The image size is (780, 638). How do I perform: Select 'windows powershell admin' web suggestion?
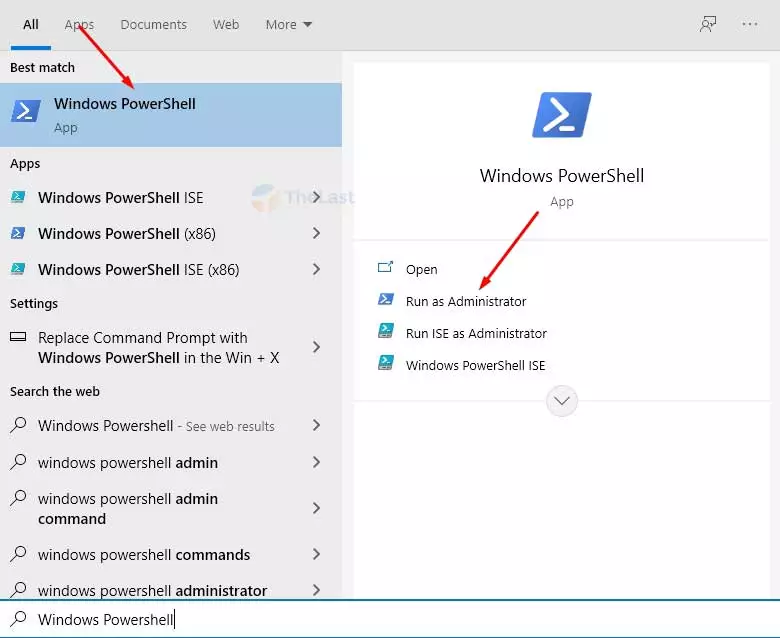coord(171,462)
